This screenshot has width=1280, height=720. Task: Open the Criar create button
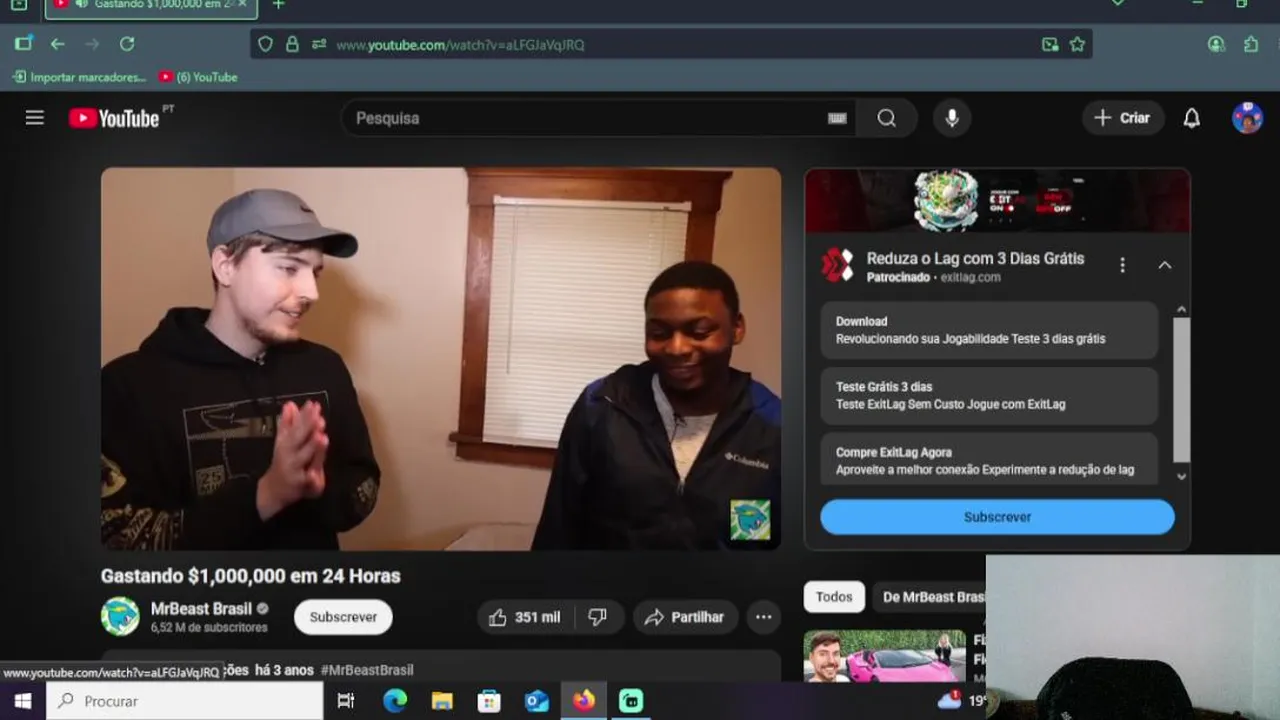(1123, 118)
